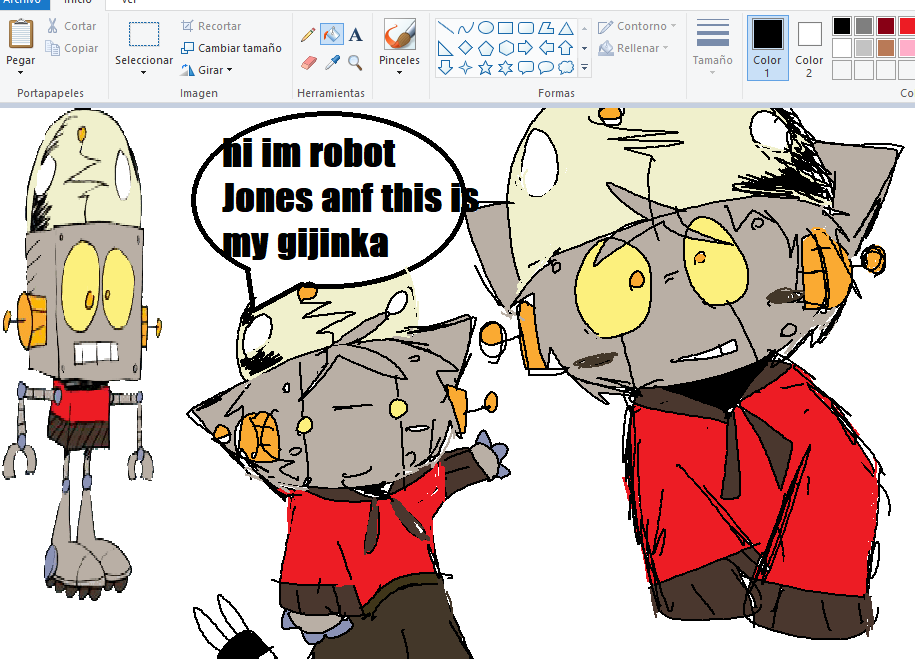Choose the Pentagon shape
This screenshot has width=915, height=659.
(486, 48)
